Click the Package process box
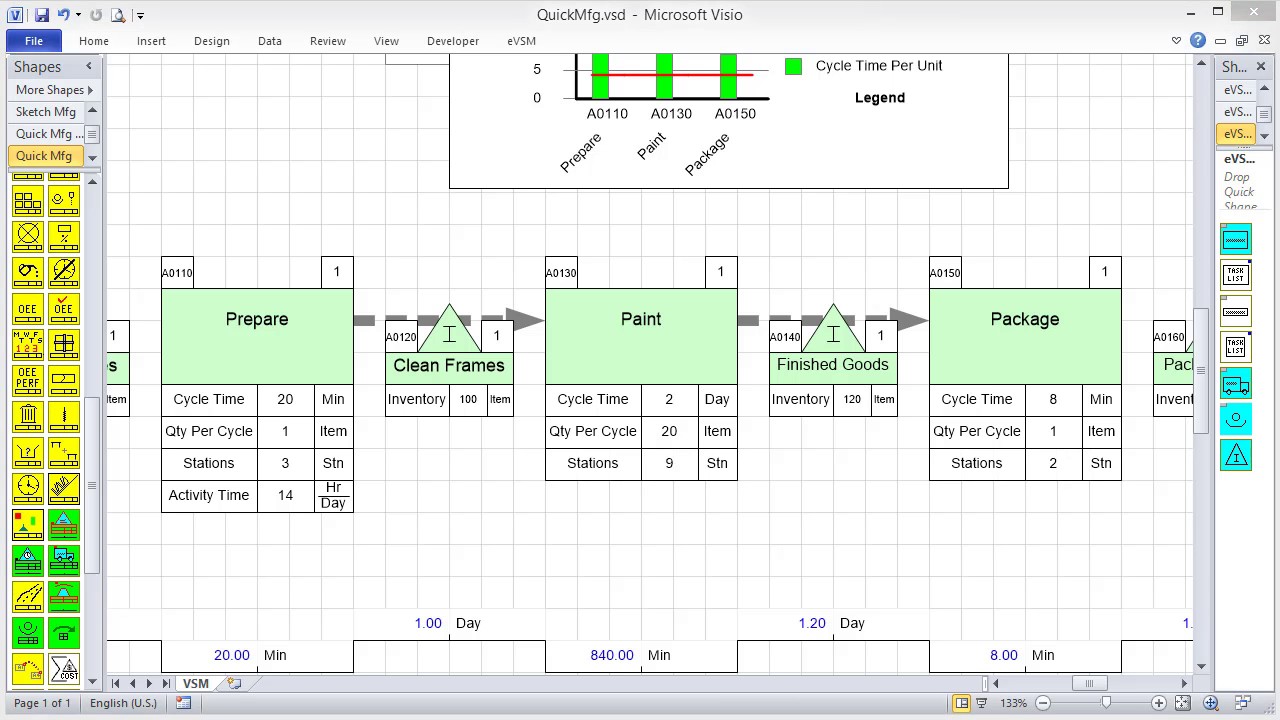1280x720 pixels. point(1025,336)
